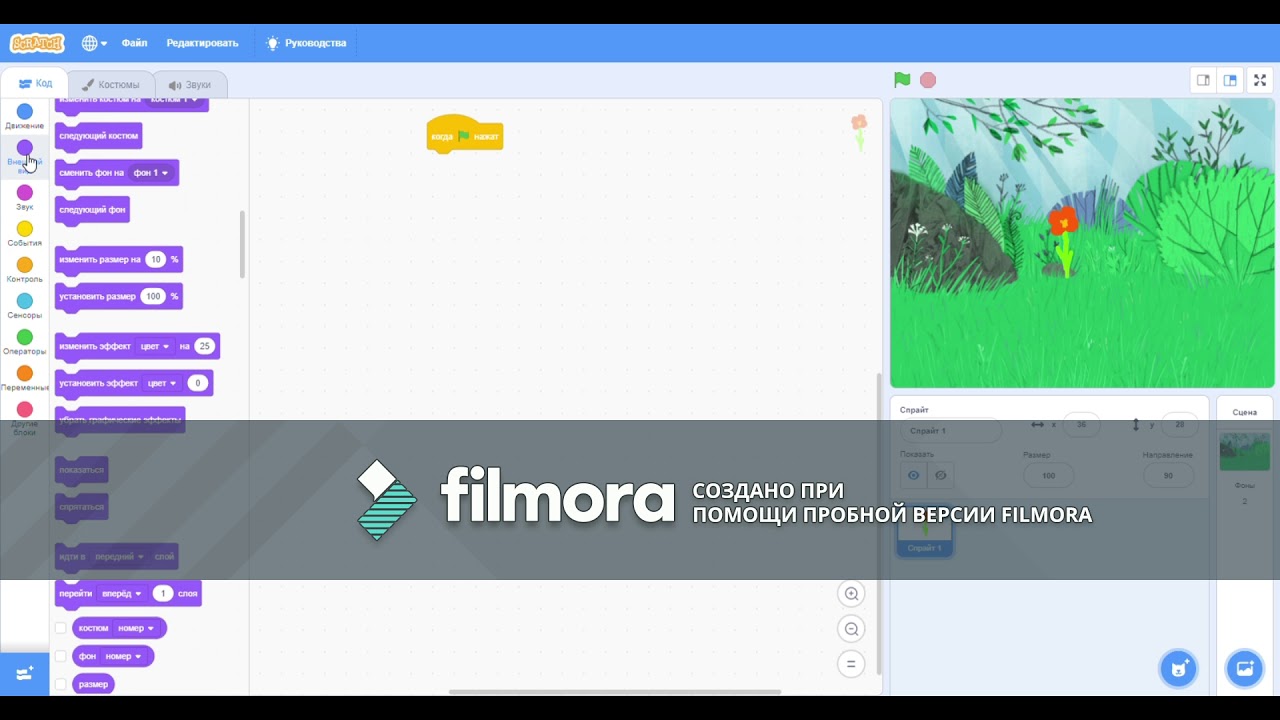This screenshot has width=1280, height=720.
Task: Switch to small stage layout
Action: [x=1204, y=80]
